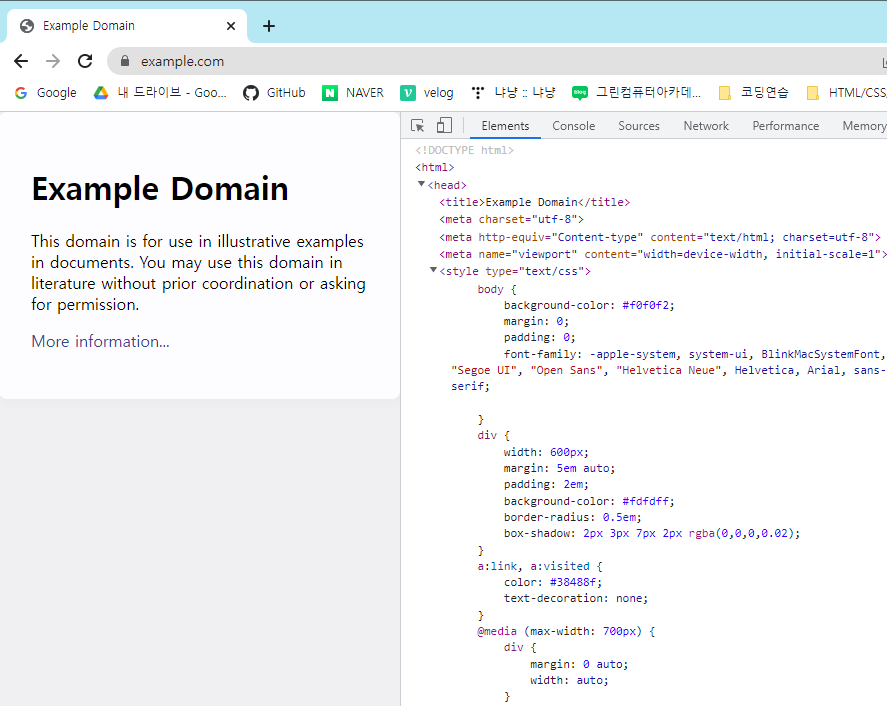The height and width of the screenshot is (706, 887).
Task: Switch to the Elements tab
Action: [x=505, y=126]
